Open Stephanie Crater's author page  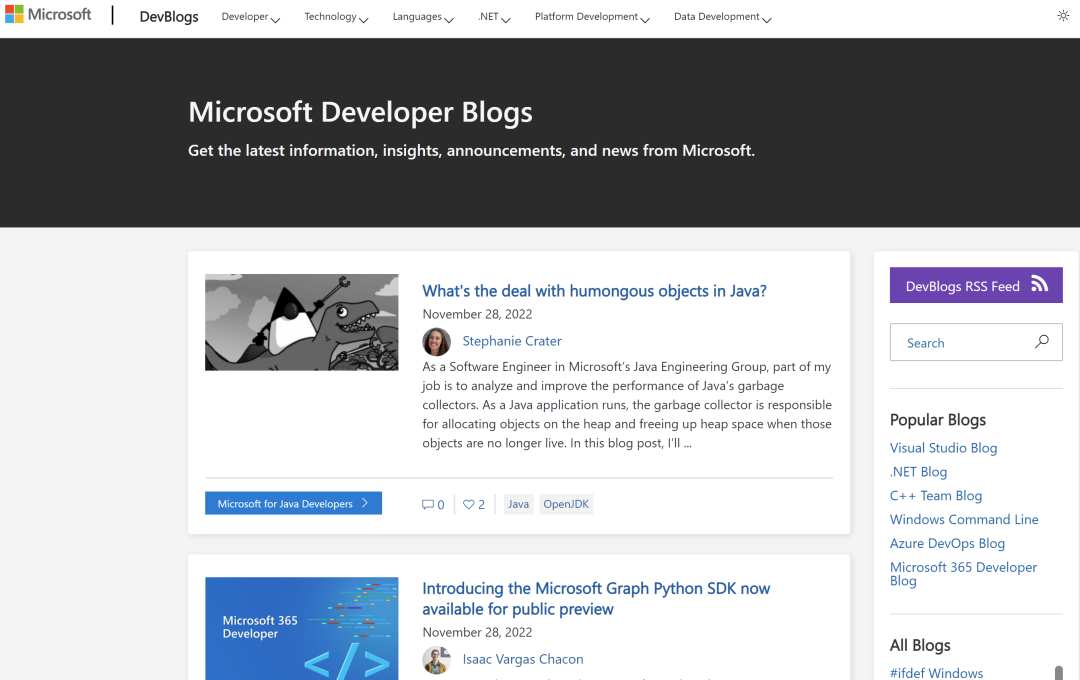coord(512,341)
